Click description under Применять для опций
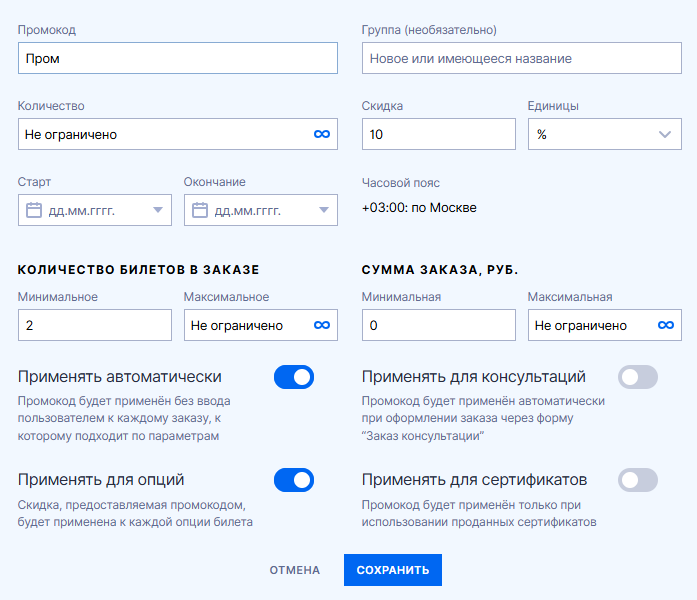 (x=135, y=513)
